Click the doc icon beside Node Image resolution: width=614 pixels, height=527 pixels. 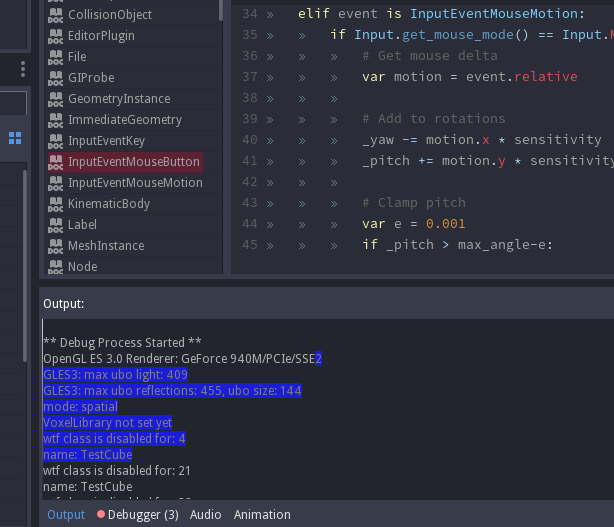click(55, 267)
